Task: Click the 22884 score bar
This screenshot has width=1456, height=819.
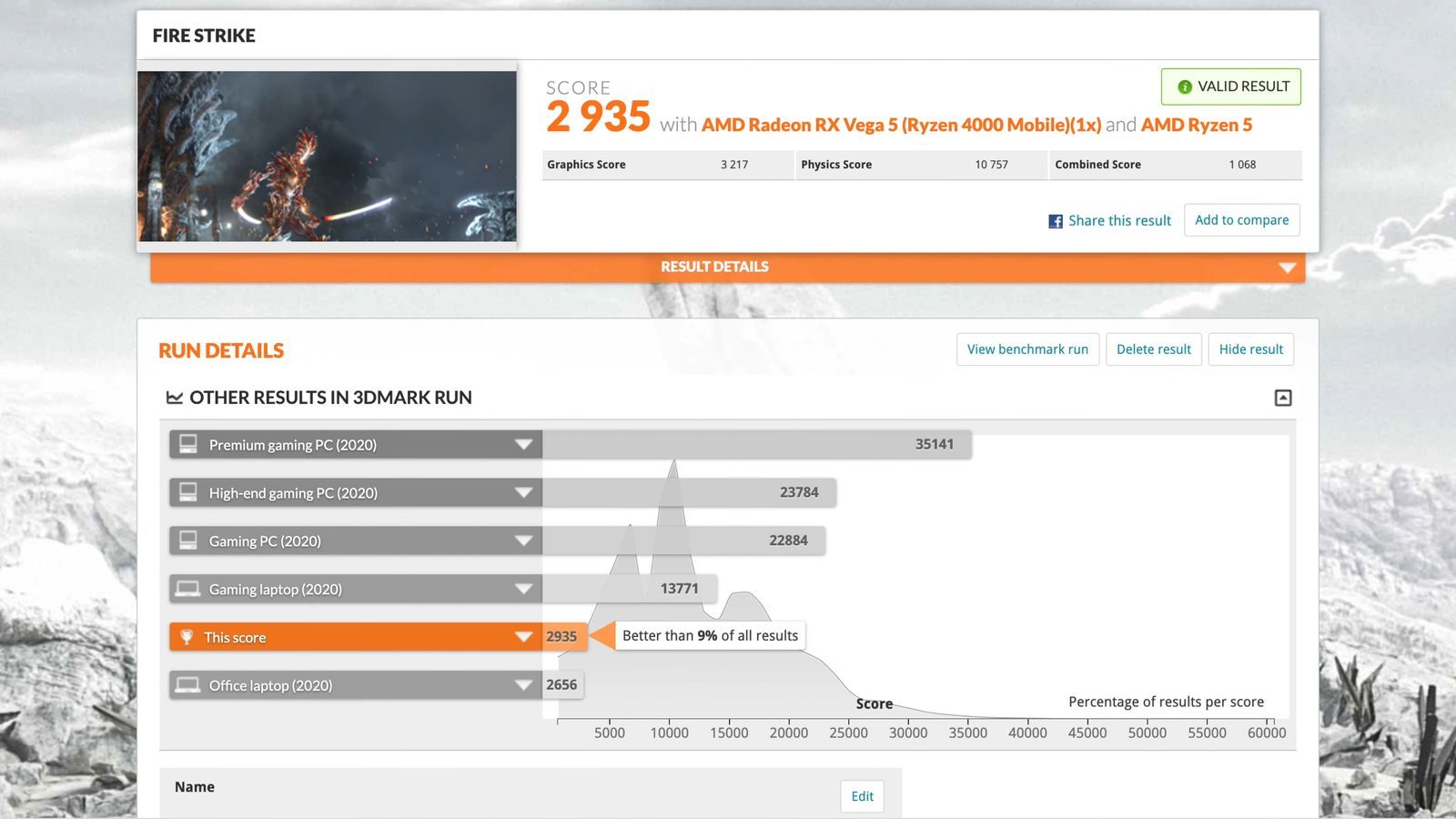Action: click(x=684, y=541)
